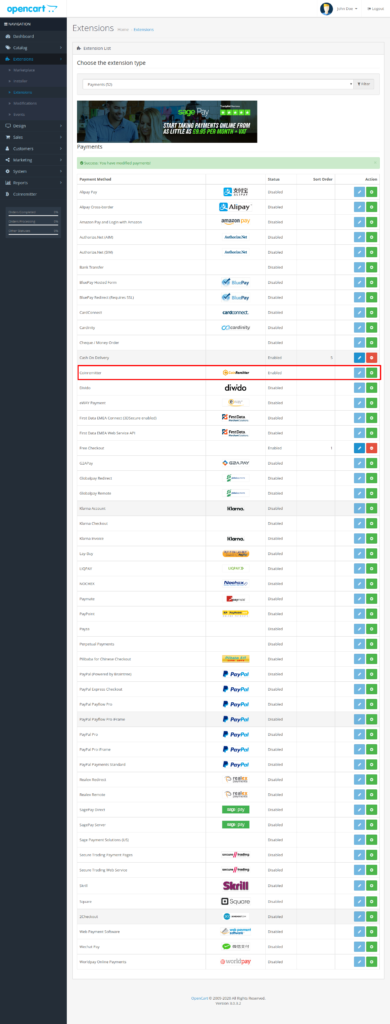Install the Klarna Checkout extension
390x1024 pixels.
372,523
